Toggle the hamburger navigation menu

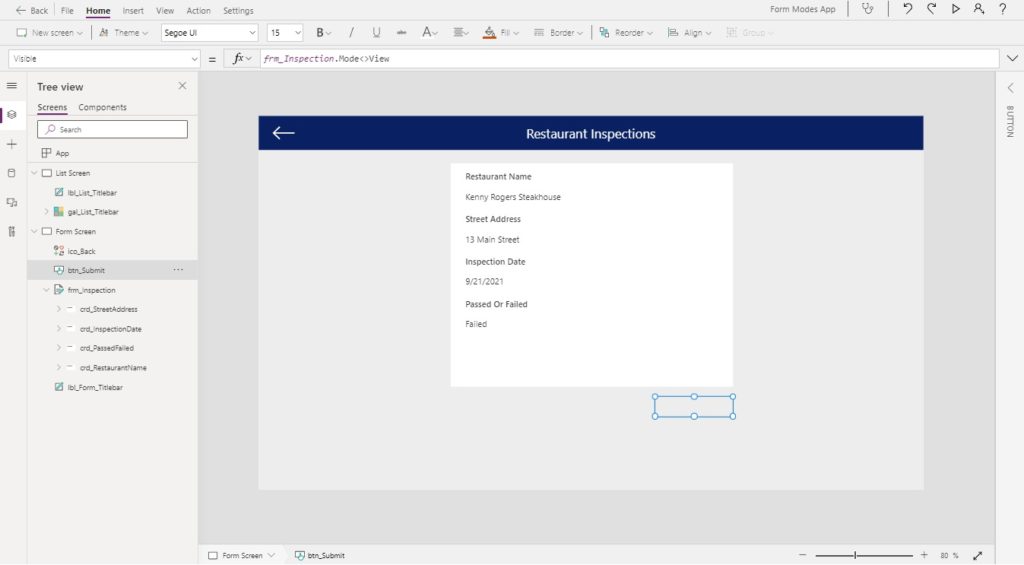[12, 86]
